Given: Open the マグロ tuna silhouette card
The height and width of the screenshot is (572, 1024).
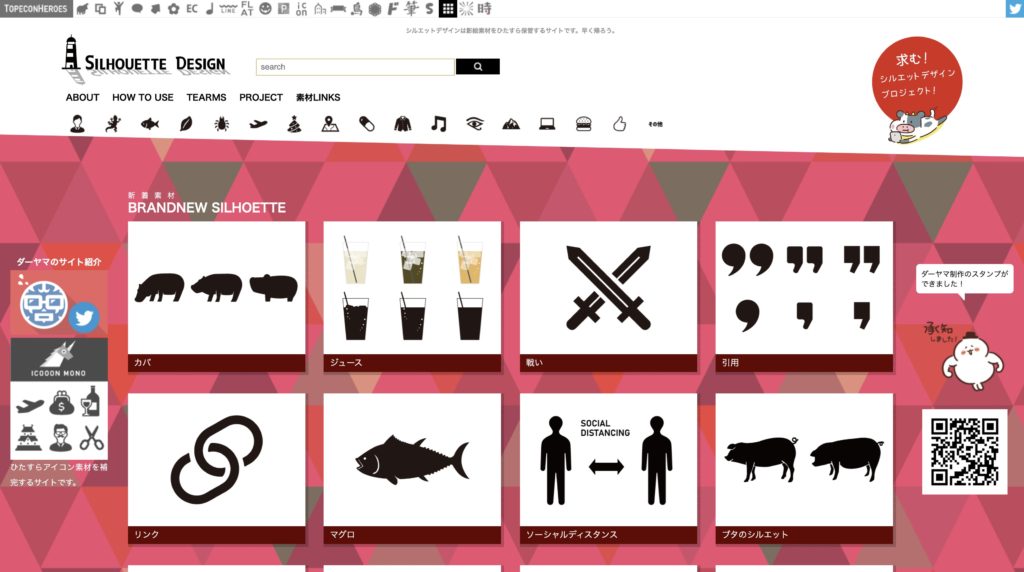Looking at the screenshot, I should 412,468.
